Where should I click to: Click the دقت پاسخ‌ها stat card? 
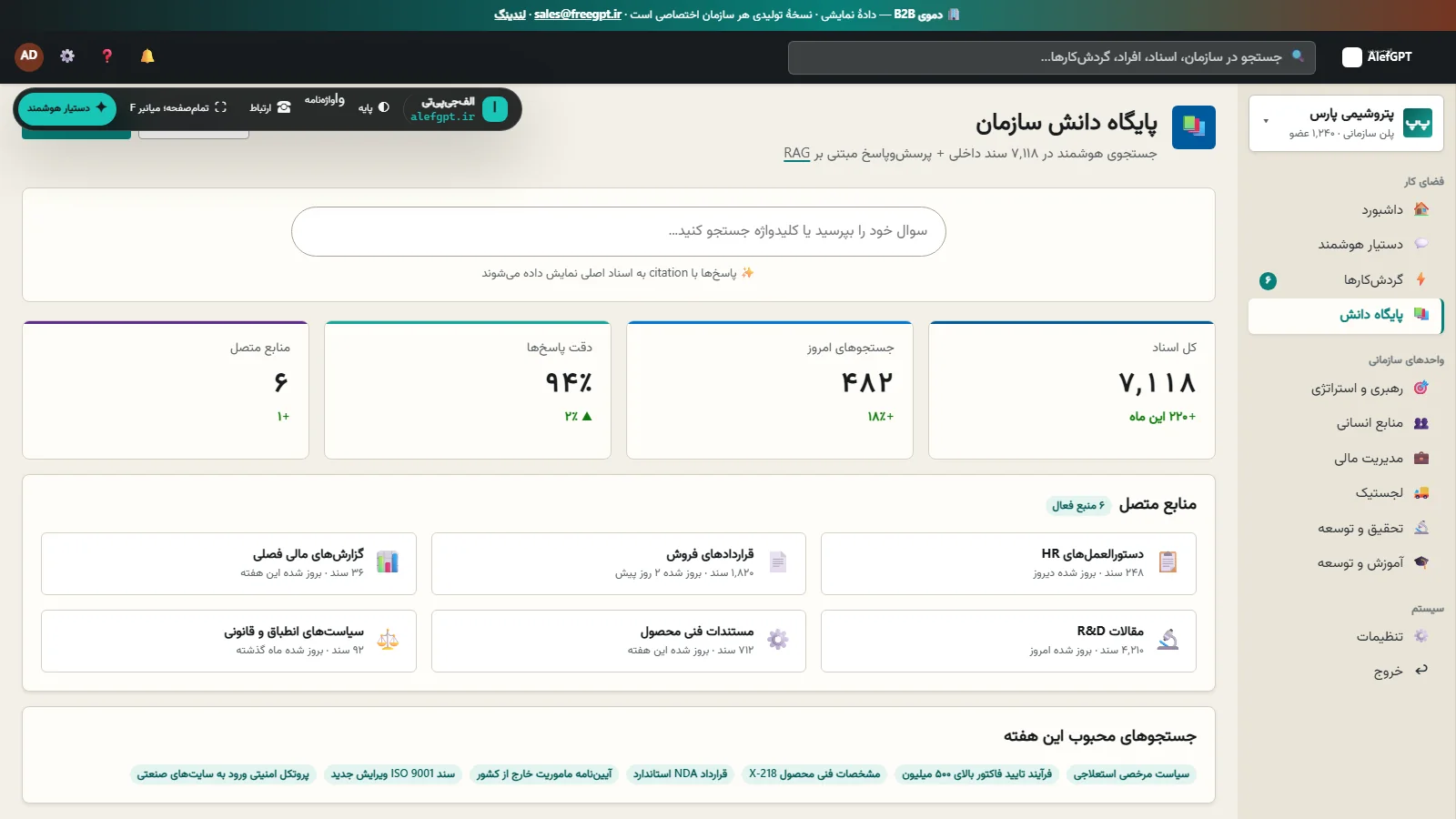pyautogui.click(x=468, y=390)
